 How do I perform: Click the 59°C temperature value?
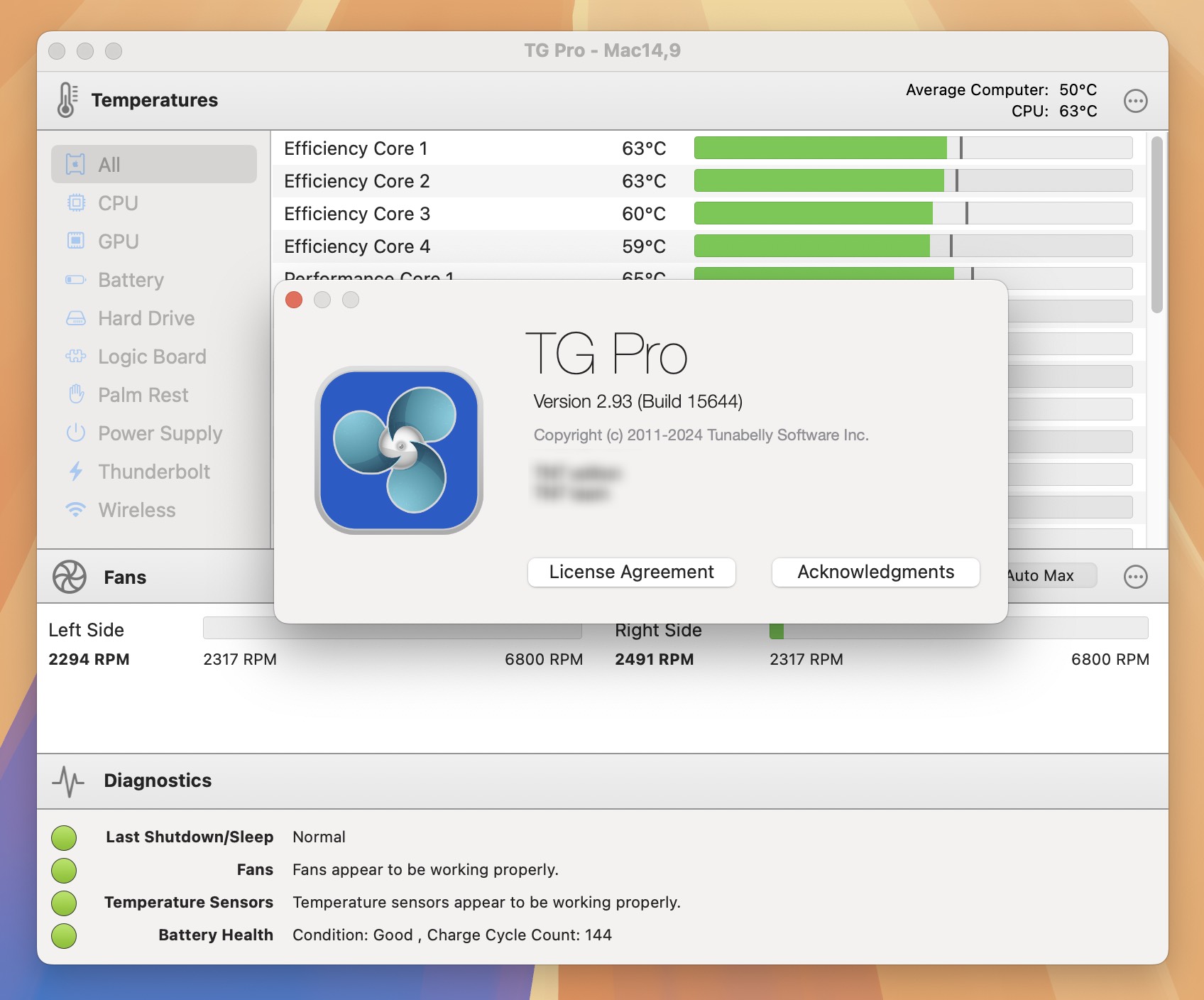click(644, 246)
